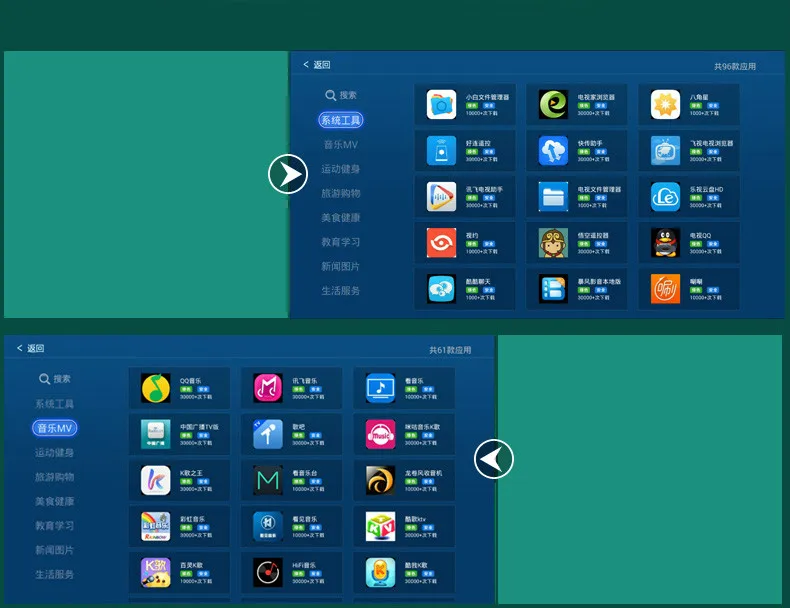The width and height of the screenshot is (790, 608).
Task: Select highlighted 音乐MV in bottom panel
Action: click(54, 428)
